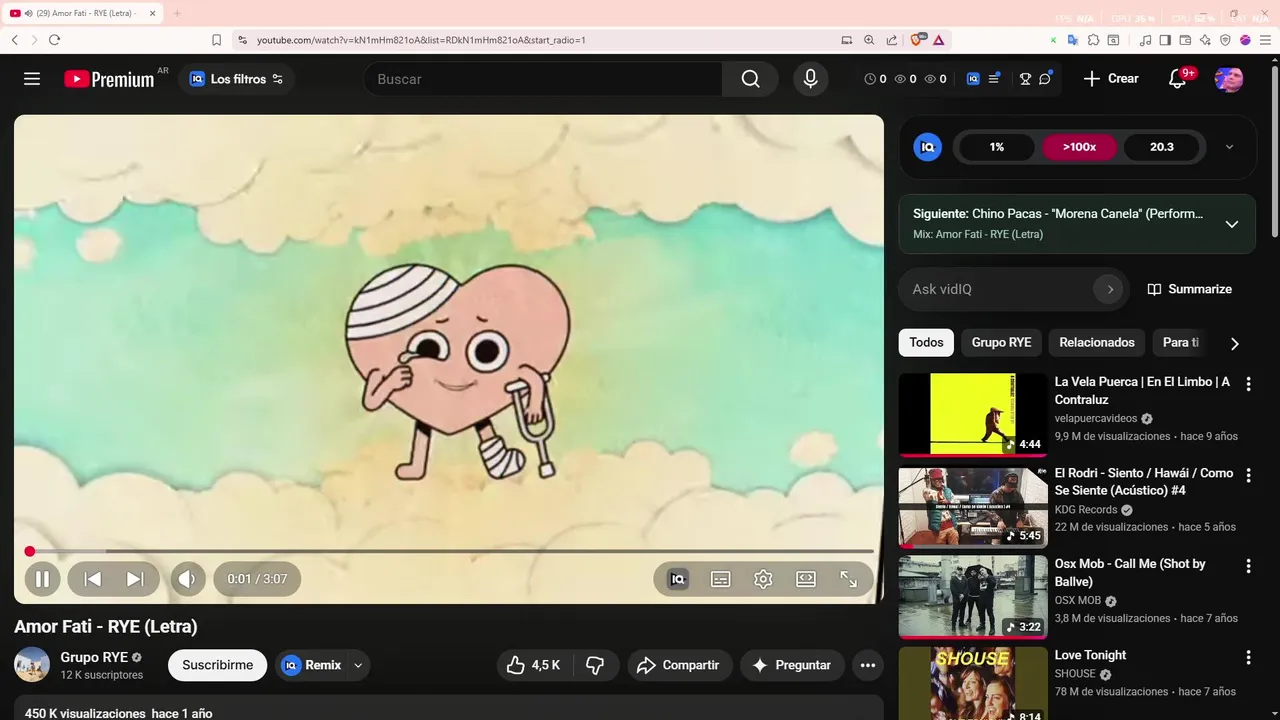Screen dimensions: 1280x720
Task: Switch to theater mode
Action: click(x=806, y=579)
